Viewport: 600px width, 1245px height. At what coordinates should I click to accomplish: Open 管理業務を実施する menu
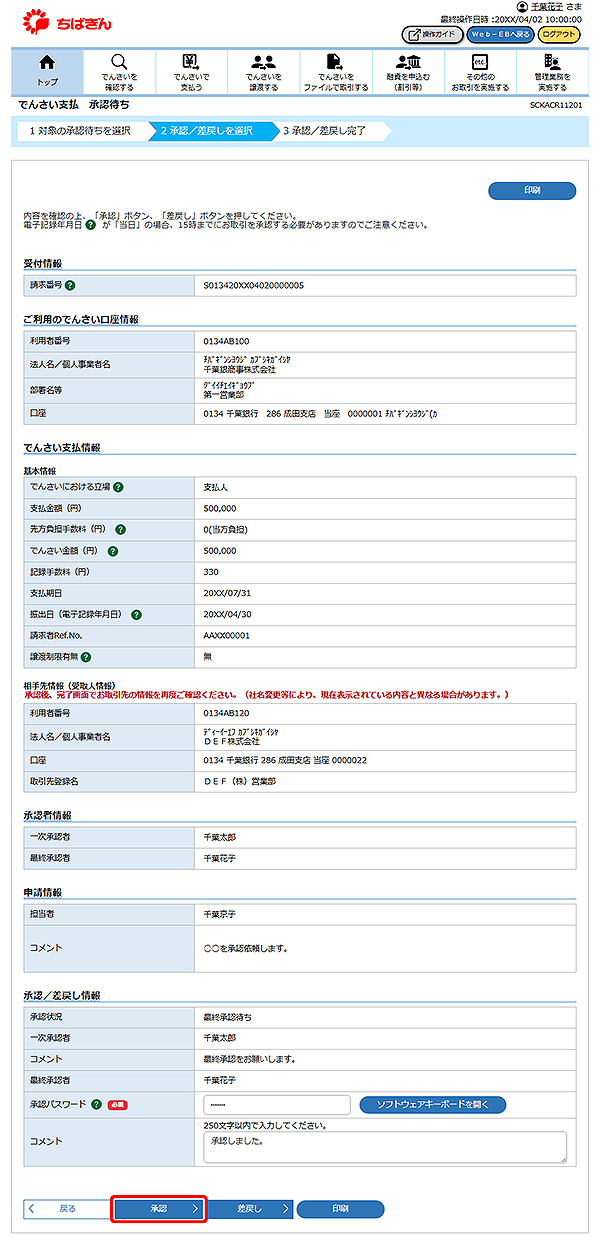pos(552,70)
